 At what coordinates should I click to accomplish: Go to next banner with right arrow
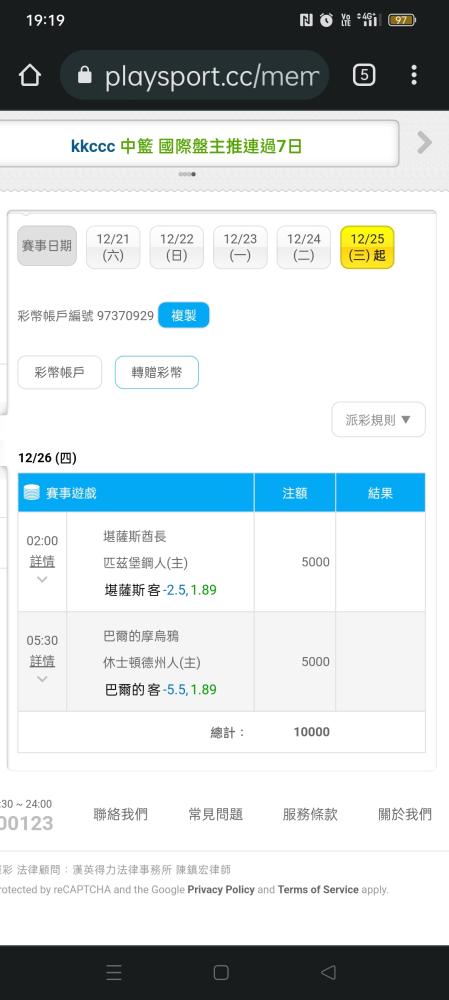[424, 142]
